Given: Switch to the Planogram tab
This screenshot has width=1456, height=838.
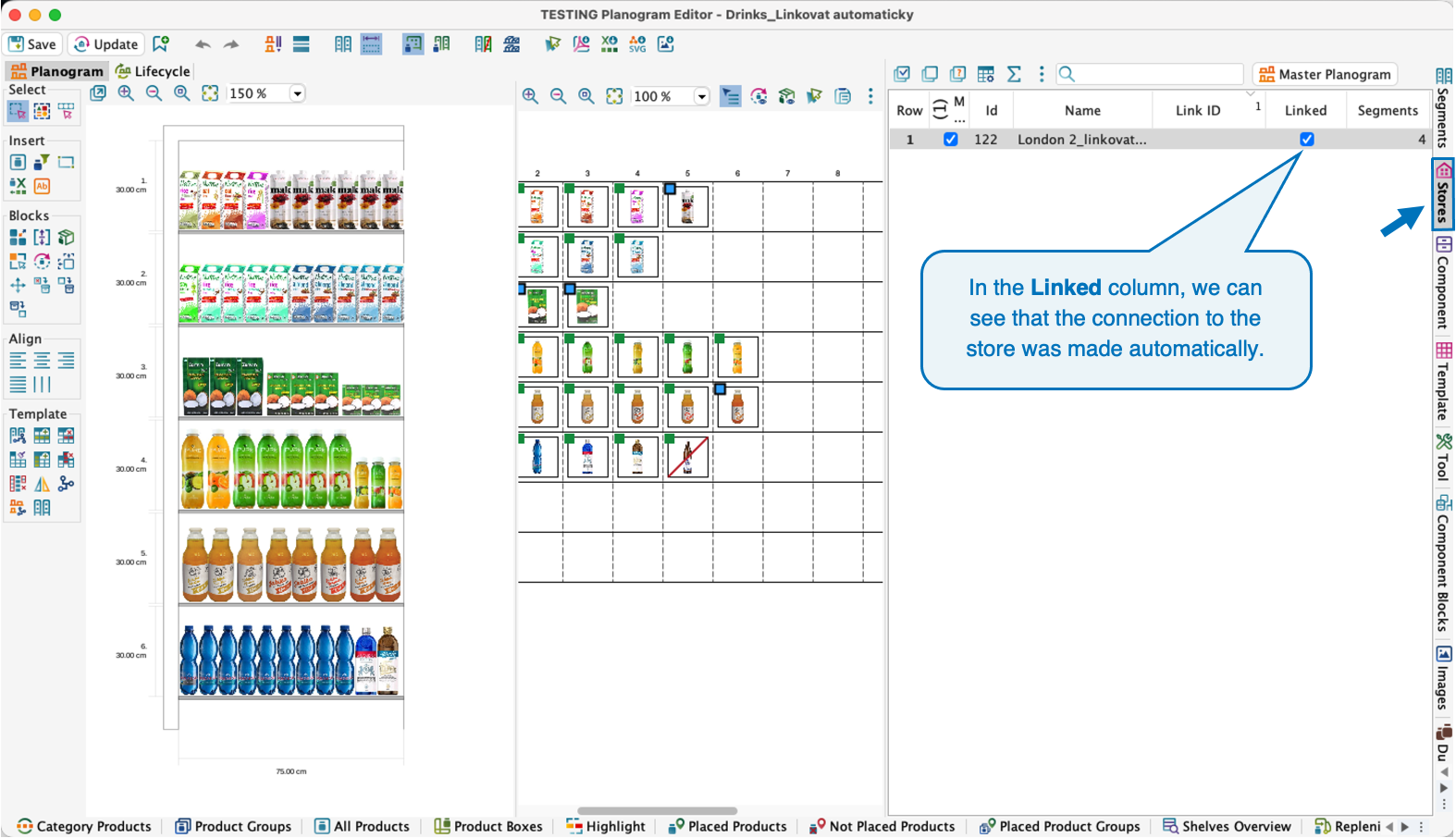Looking at the screenshot, I should [57, 71].
